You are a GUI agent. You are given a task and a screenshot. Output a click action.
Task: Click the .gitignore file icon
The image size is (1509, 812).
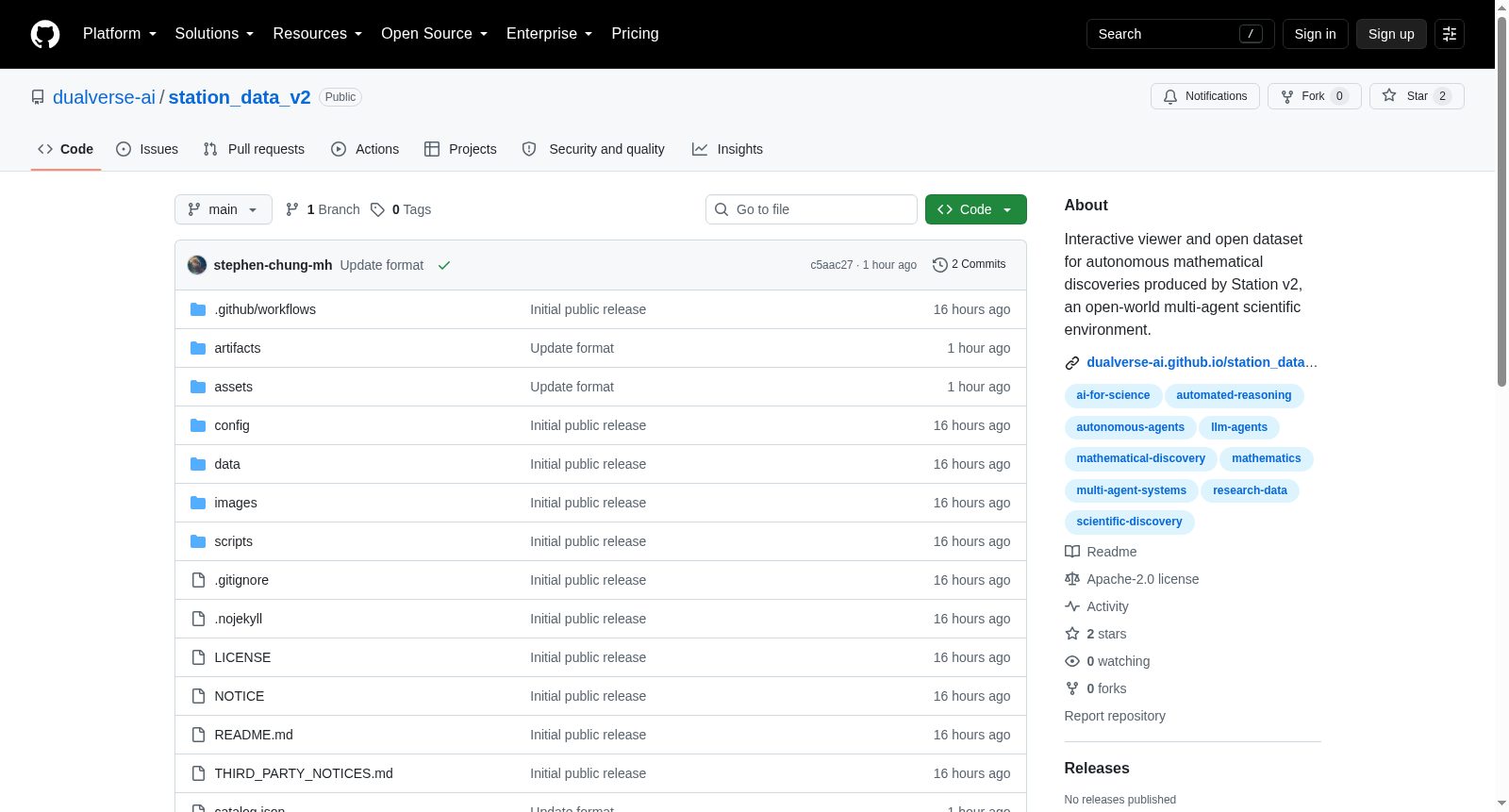[x=198, y=580]
